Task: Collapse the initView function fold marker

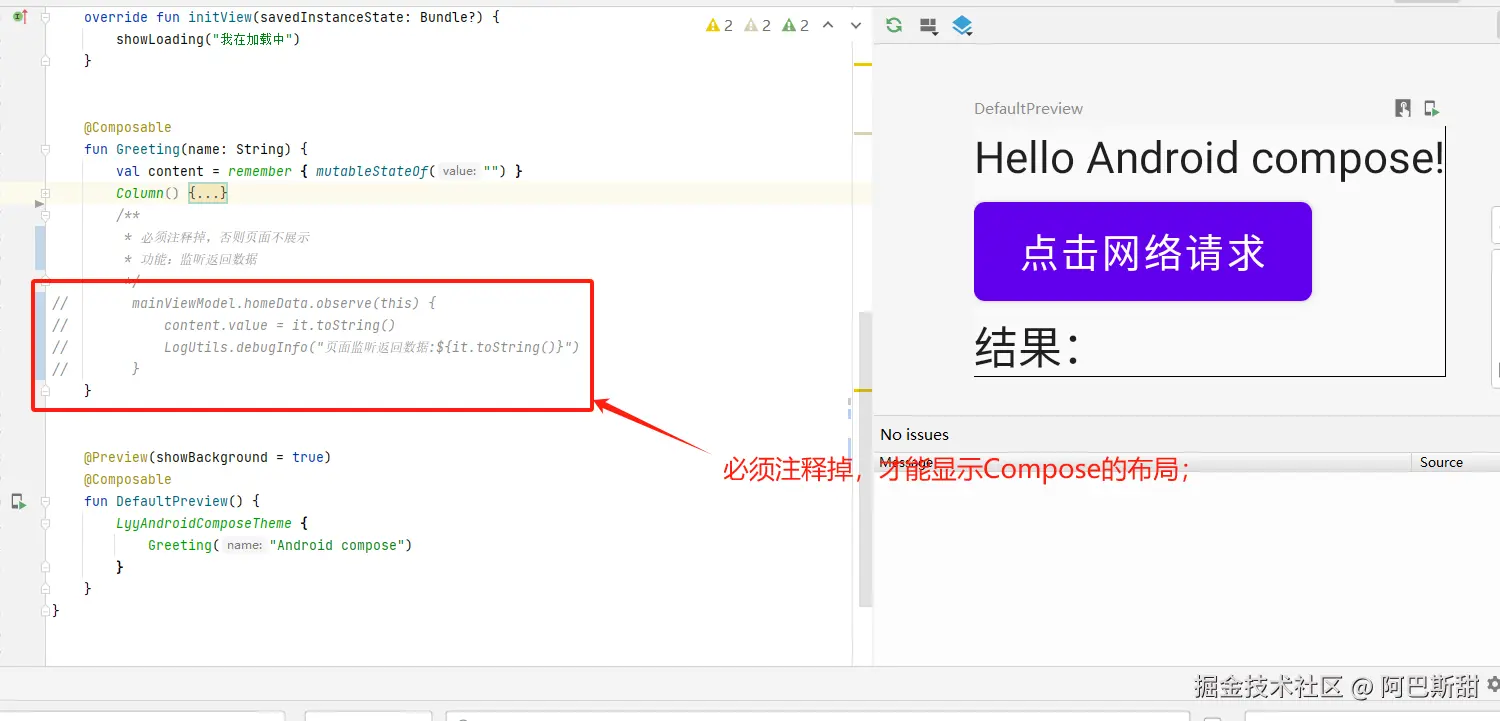Action: point(46,17)
